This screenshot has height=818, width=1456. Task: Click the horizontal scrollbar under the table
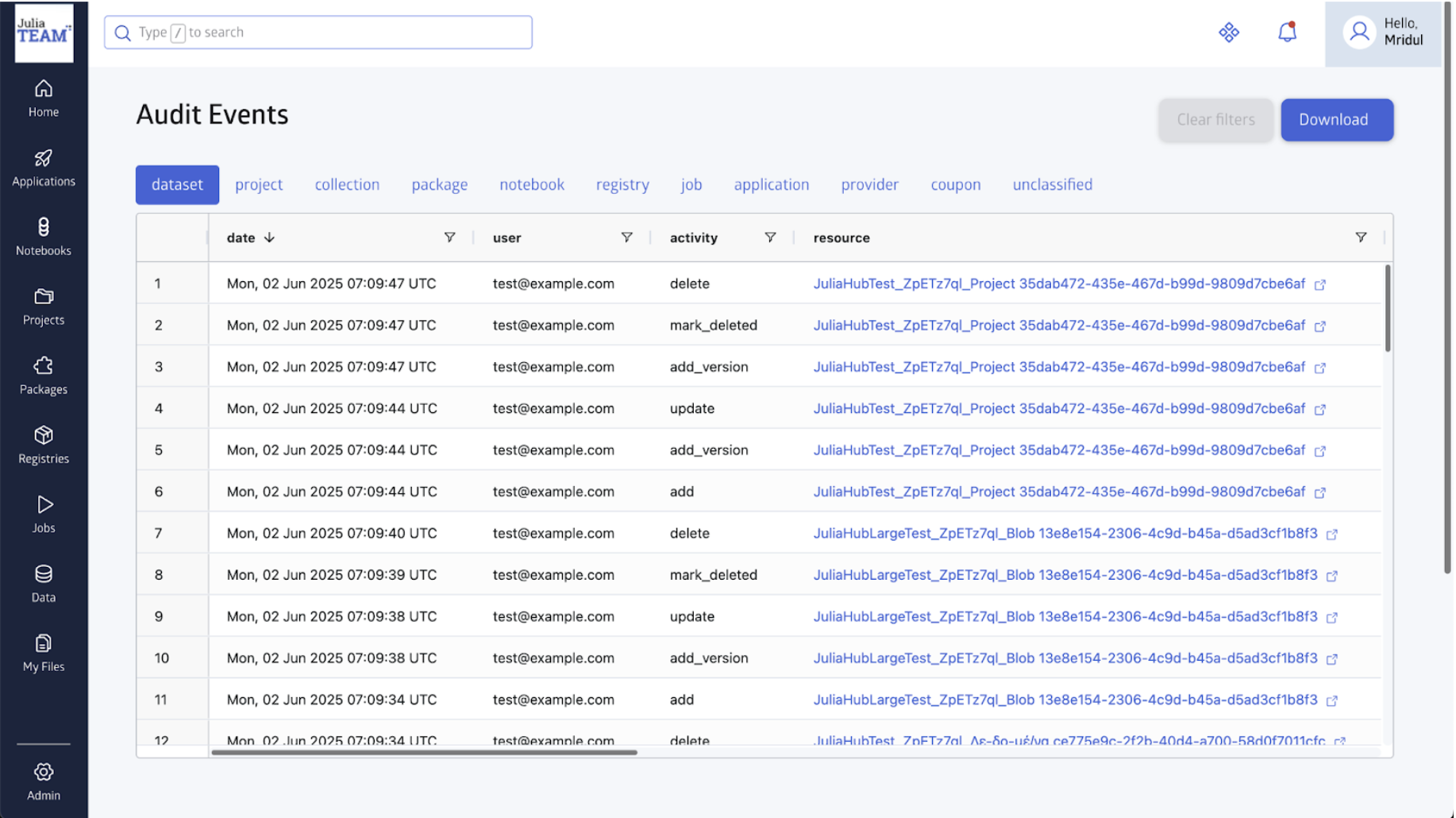point(424,752)
